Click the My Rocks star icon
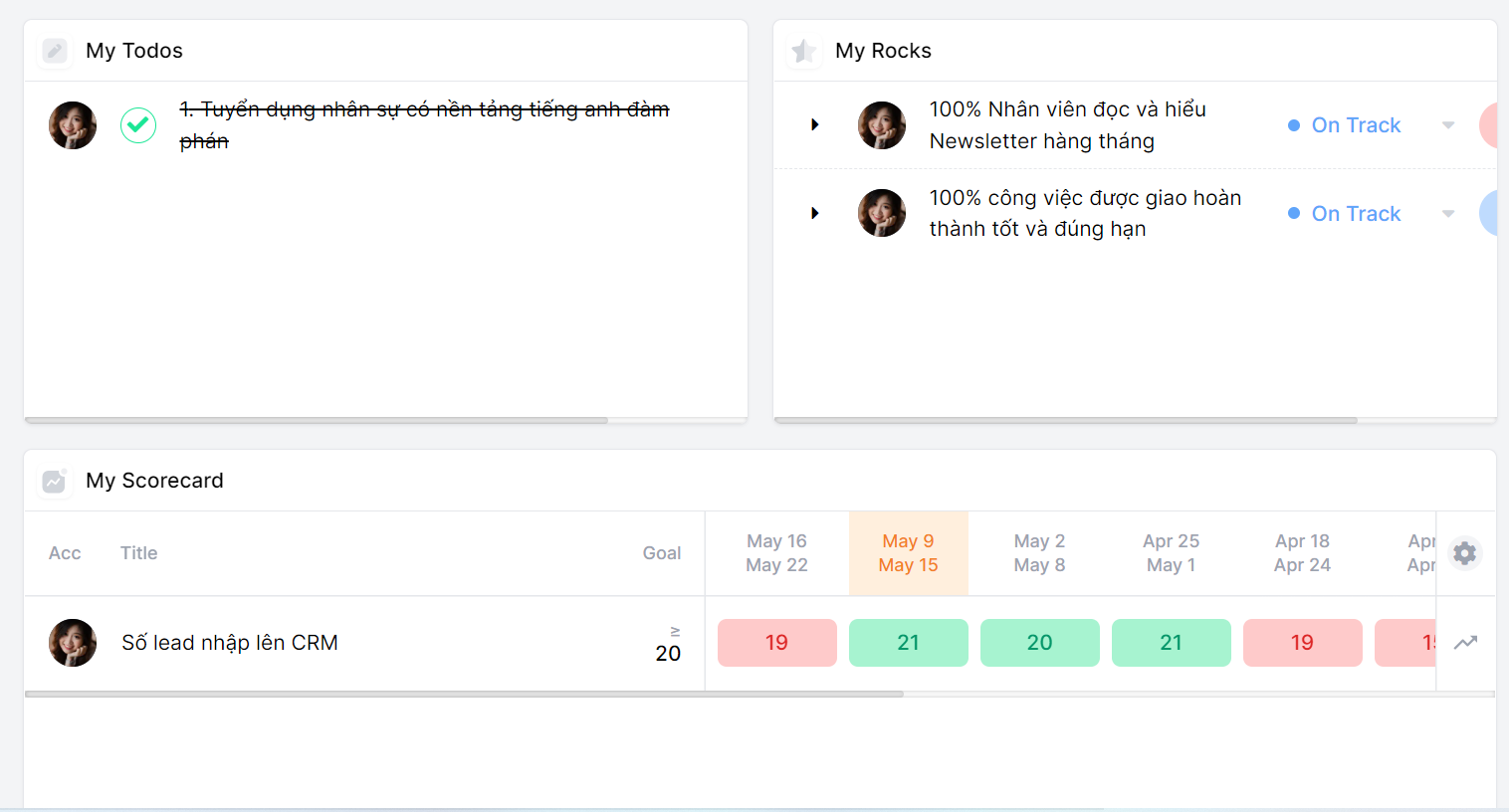Viewport: 1509px width, 812px height. click(803, 51)
